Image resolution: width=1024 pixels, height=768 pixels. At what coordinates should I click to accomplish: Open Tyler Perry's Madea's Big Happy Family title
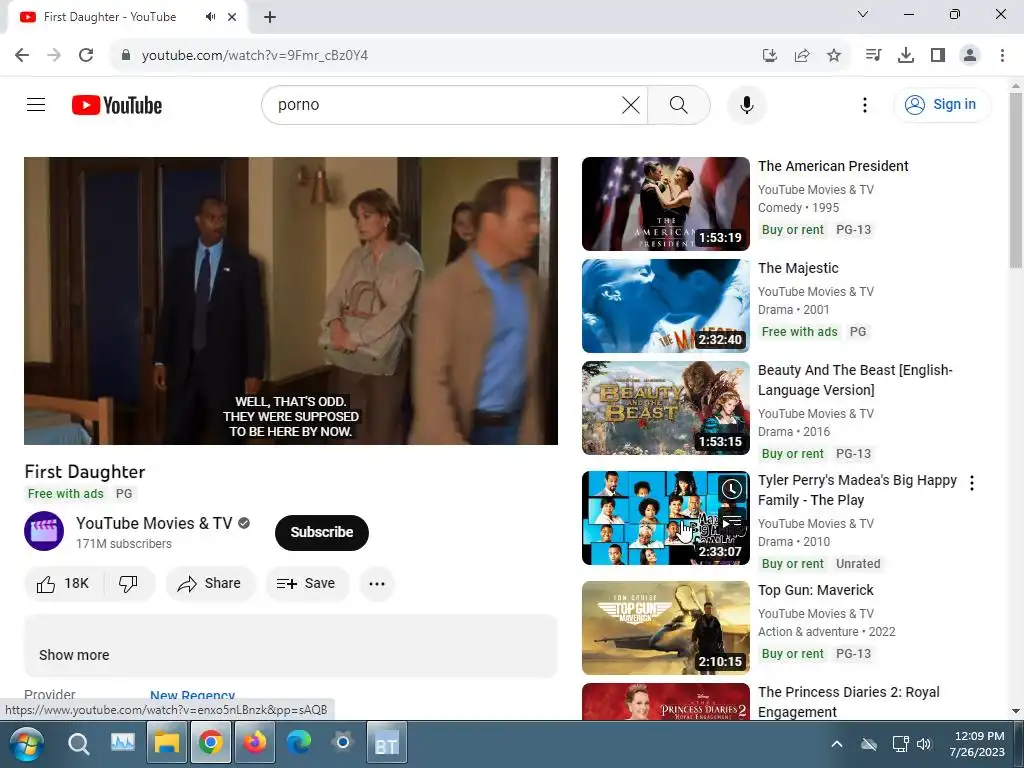tap(857, 490)
